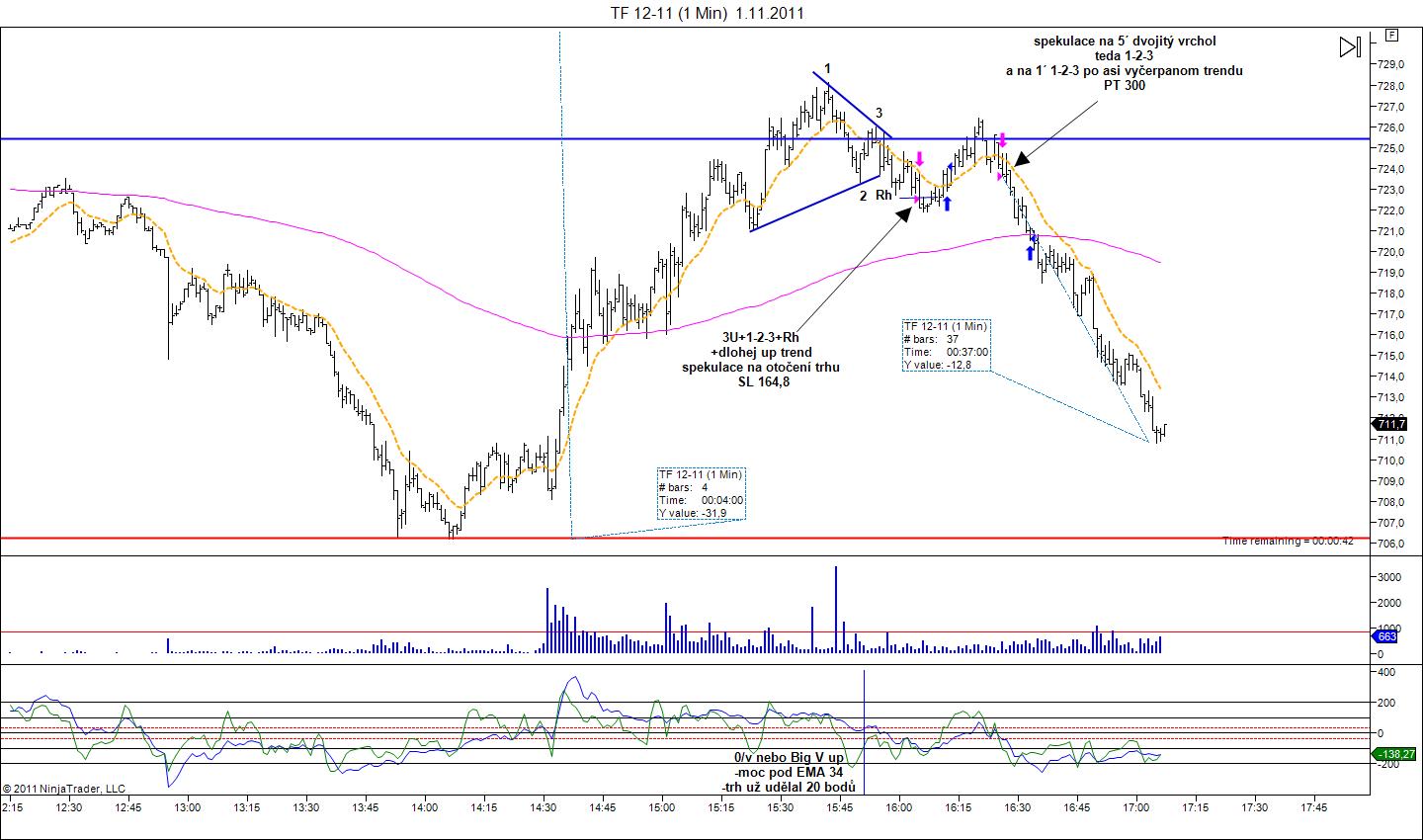Click the 17:00 time axis label
The width and height of the screenshot is (1423, 840).
[1136, 807]
